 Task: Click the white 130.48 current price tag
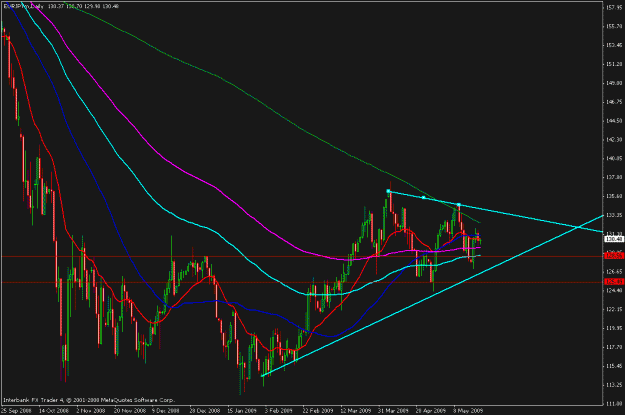(x=614, y=239)
